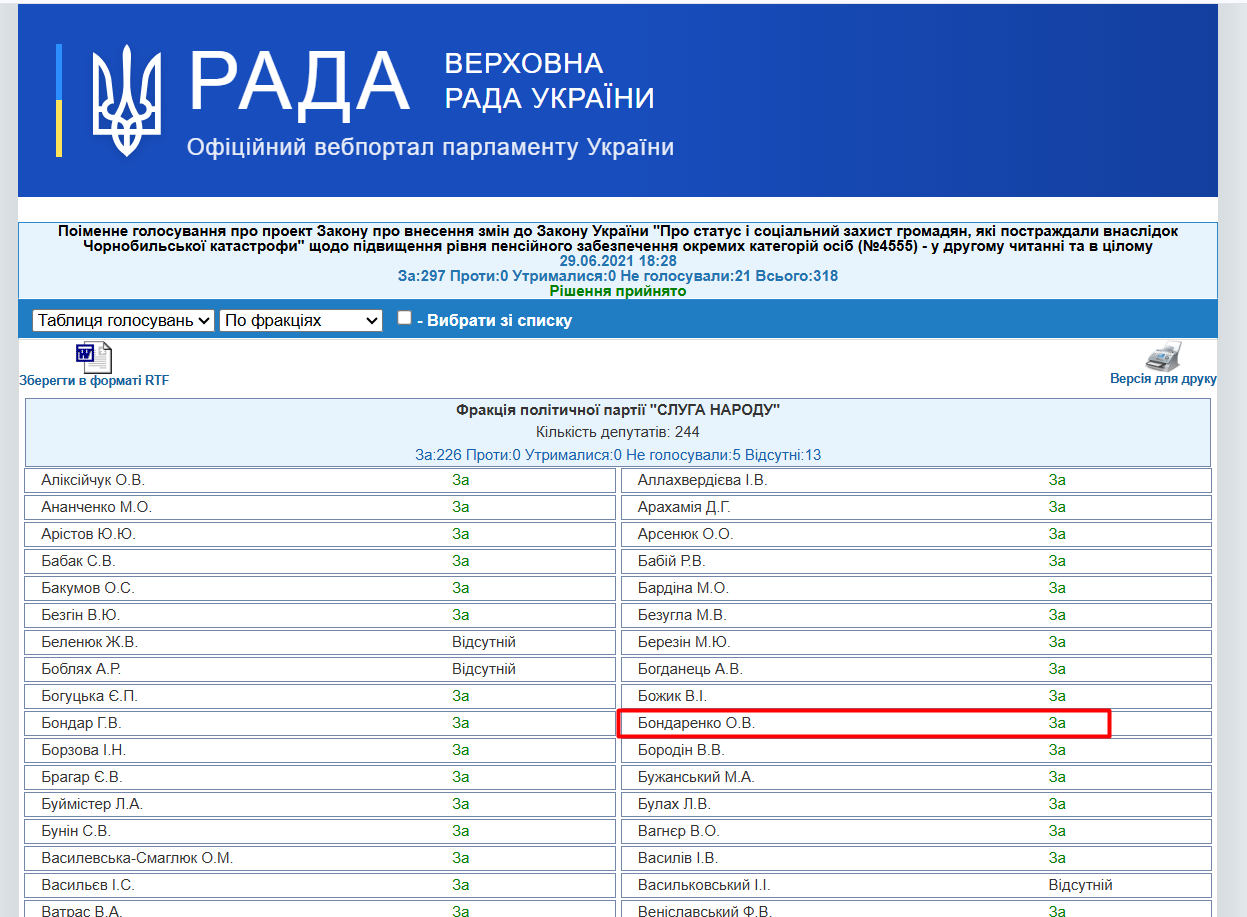
Task: Click 'Кількість депутатів: 244' text
Action: (x=618, y=432)
